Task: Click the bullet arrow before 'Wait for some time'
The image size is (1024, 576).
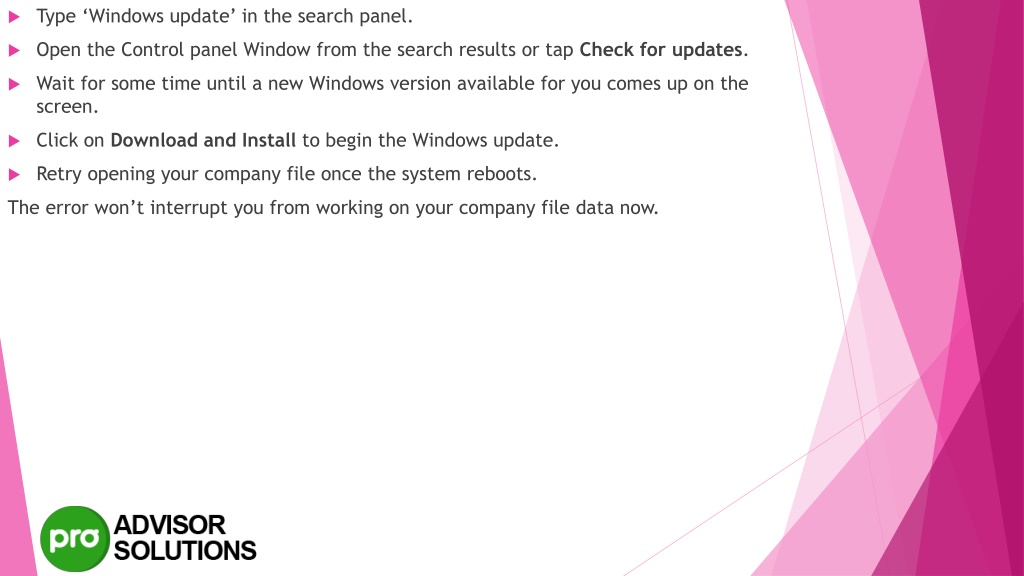Action: [14, 84]
